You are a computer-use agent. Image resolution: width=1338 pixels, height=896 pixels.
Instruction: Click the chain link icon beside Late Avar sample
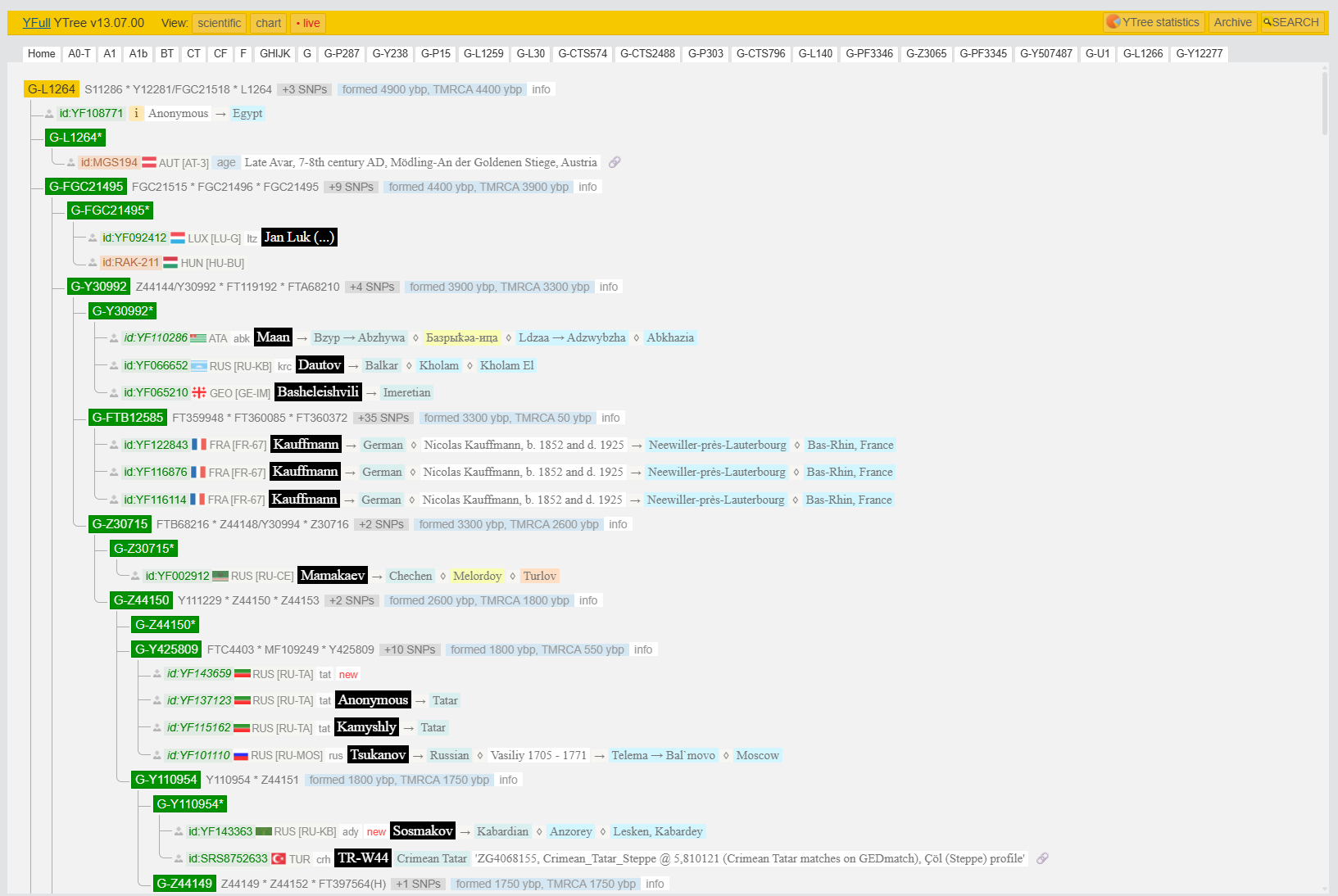615,162
